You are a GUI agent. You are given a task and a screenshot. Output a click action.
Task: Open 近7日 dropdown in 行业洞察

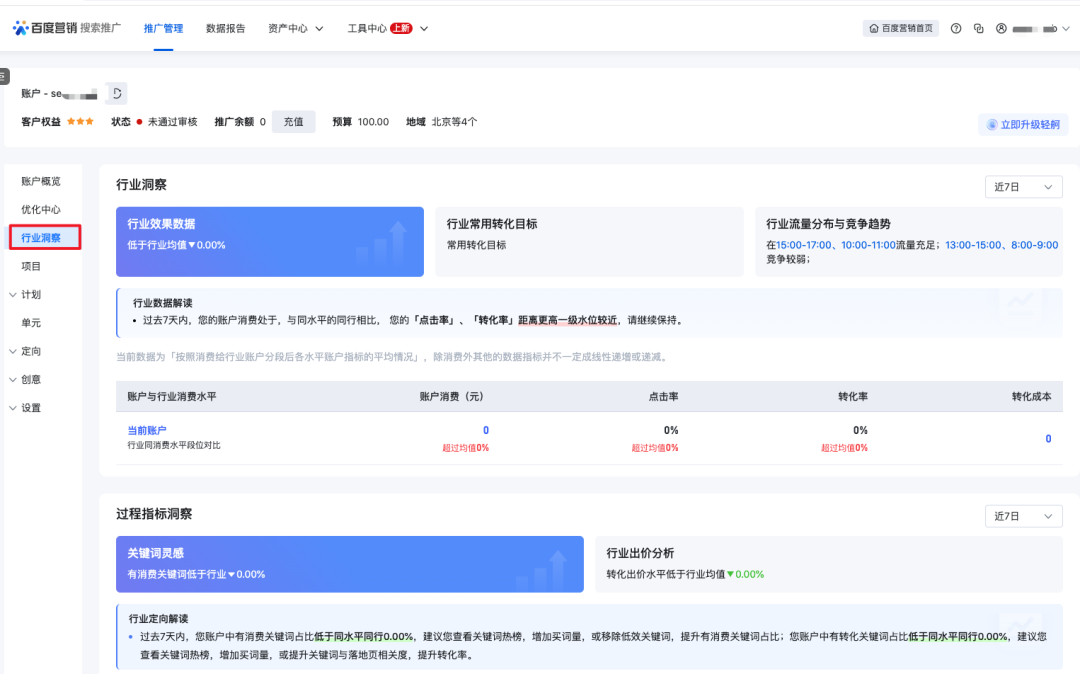tap(1024, 187)
